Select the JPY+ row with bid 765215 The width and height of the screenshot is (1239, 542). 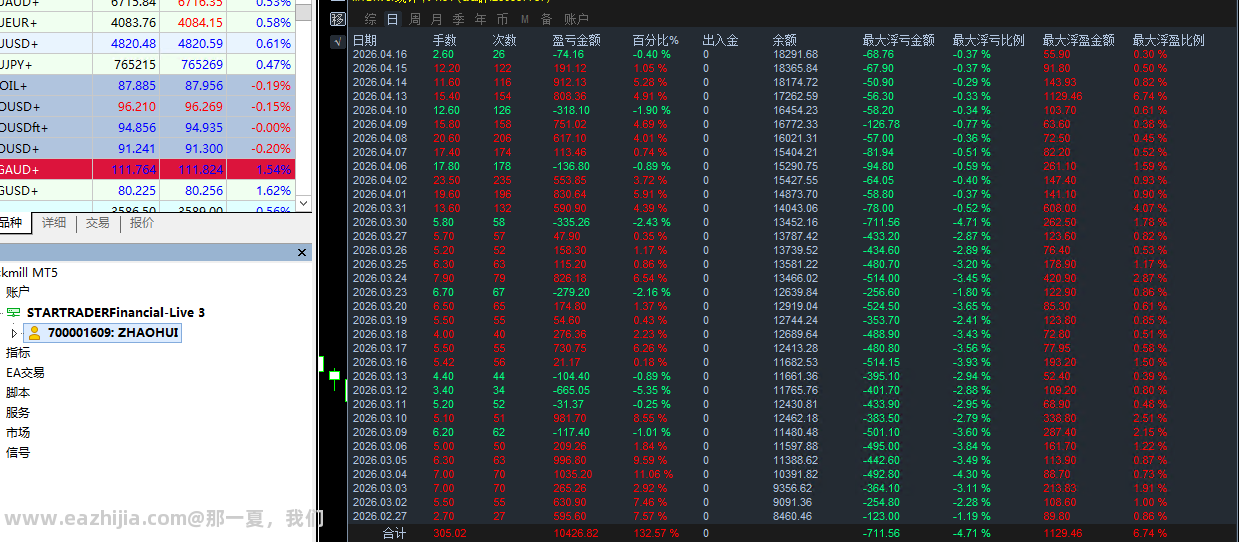[x=148, y=64]
